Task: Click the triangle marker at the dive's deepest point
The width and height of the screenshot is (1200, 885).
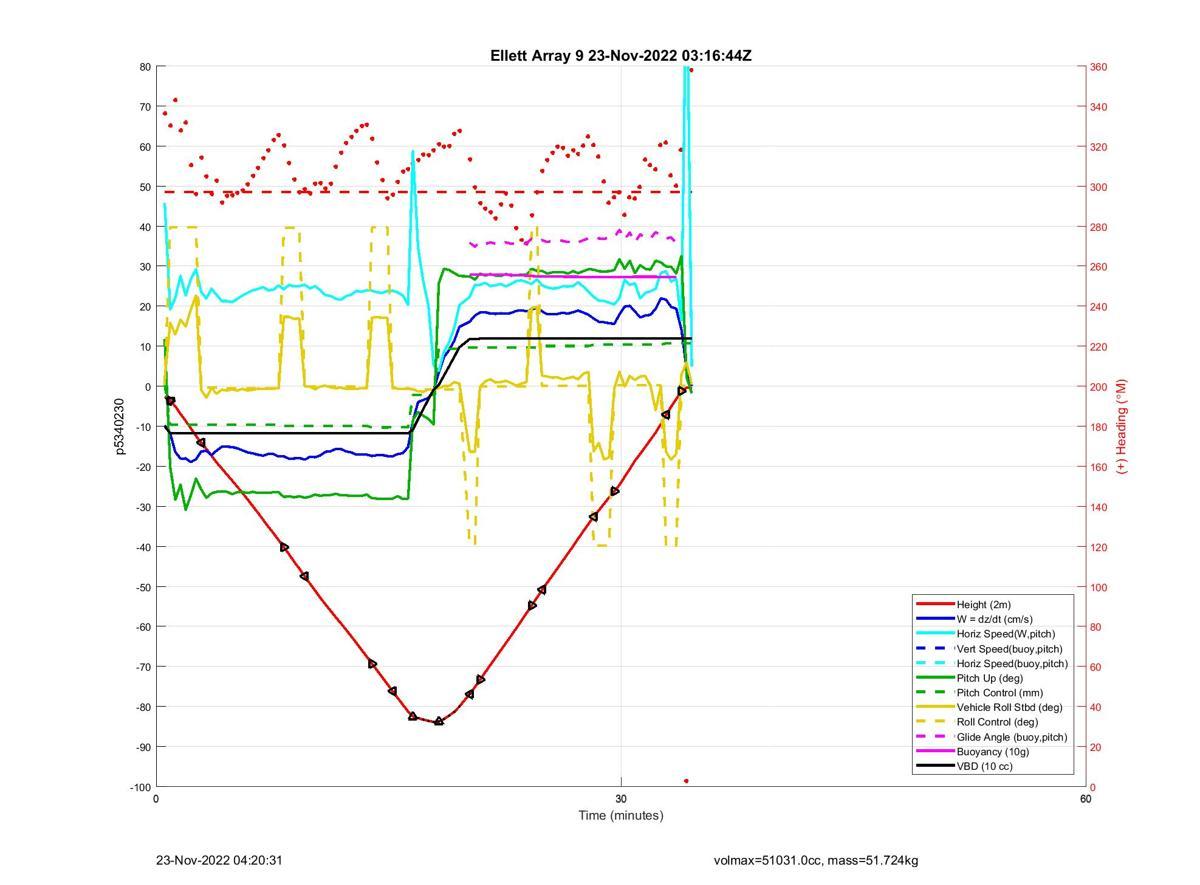Action: point(439,721)
